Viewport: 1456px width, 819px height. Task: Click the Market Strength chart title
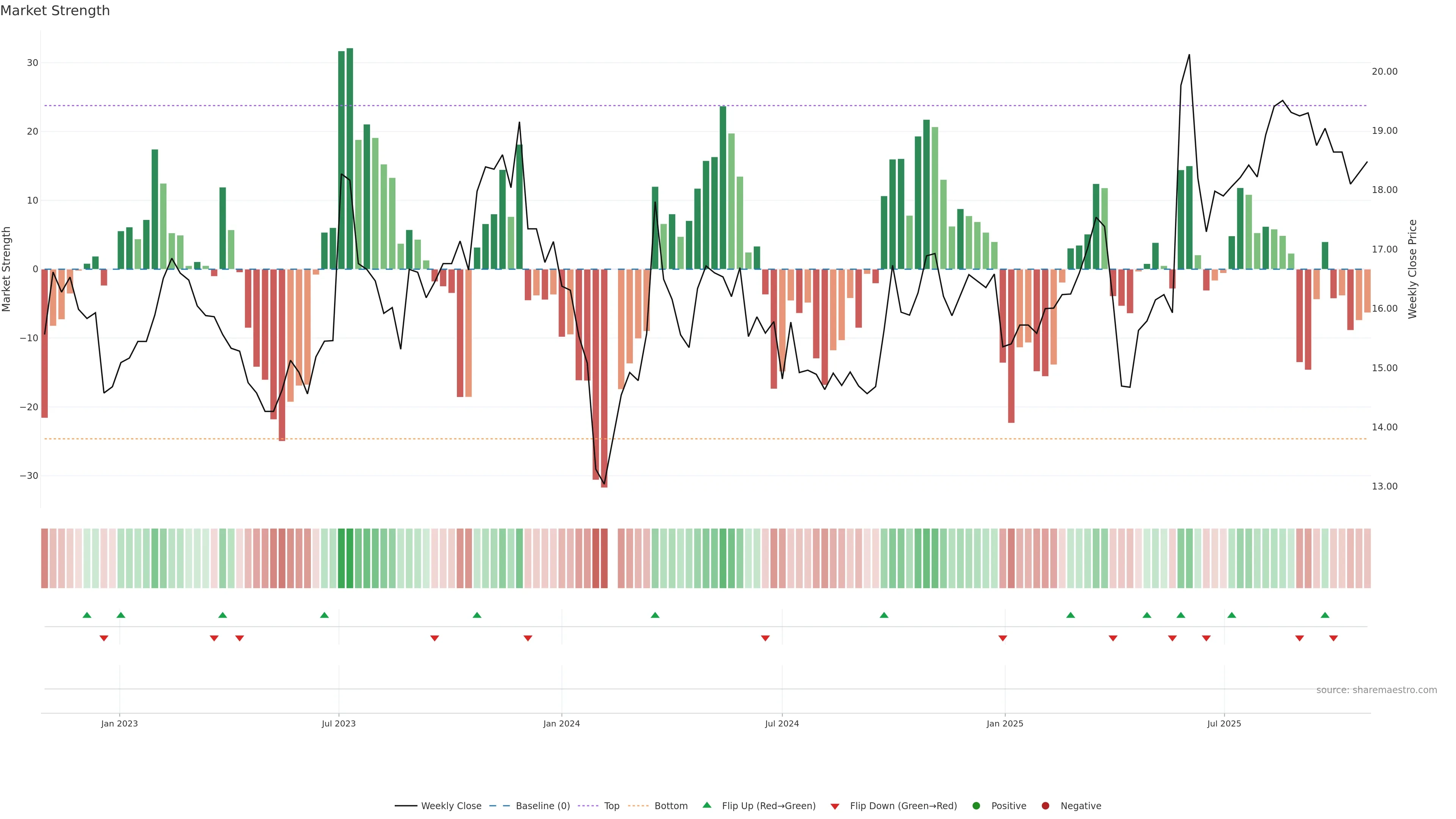click(55, 11)
